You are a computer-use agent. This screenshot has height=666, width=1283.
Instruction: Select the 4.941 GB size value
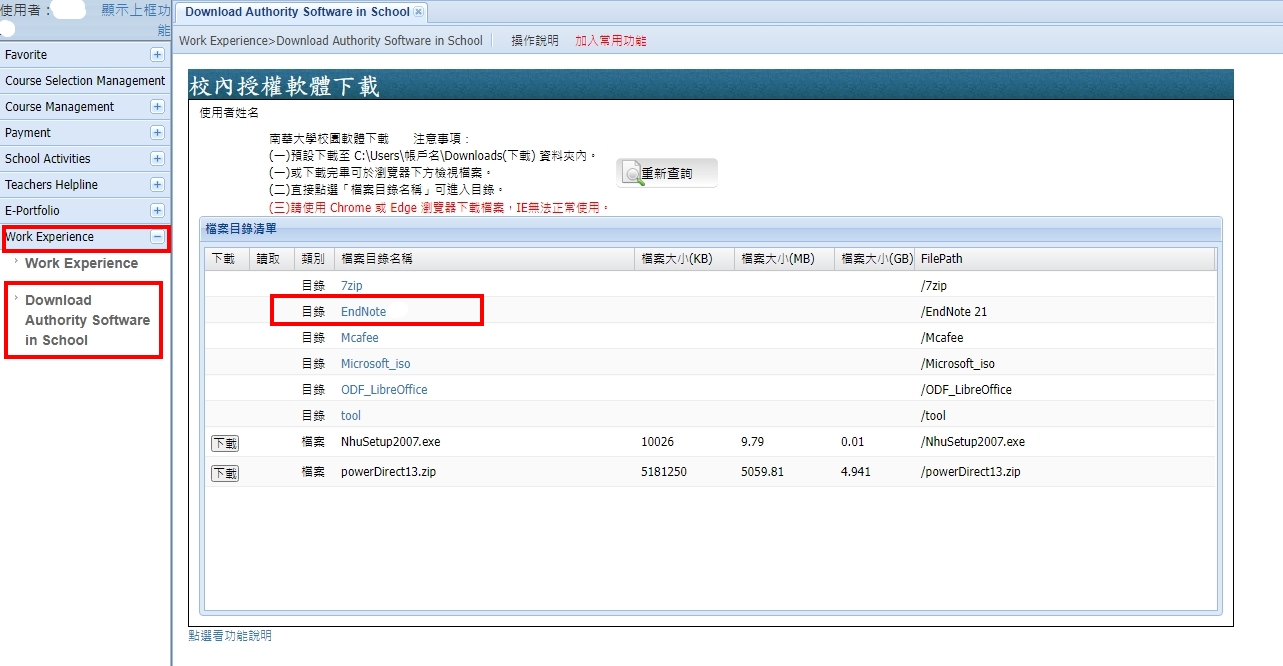[x=857, y=472]
